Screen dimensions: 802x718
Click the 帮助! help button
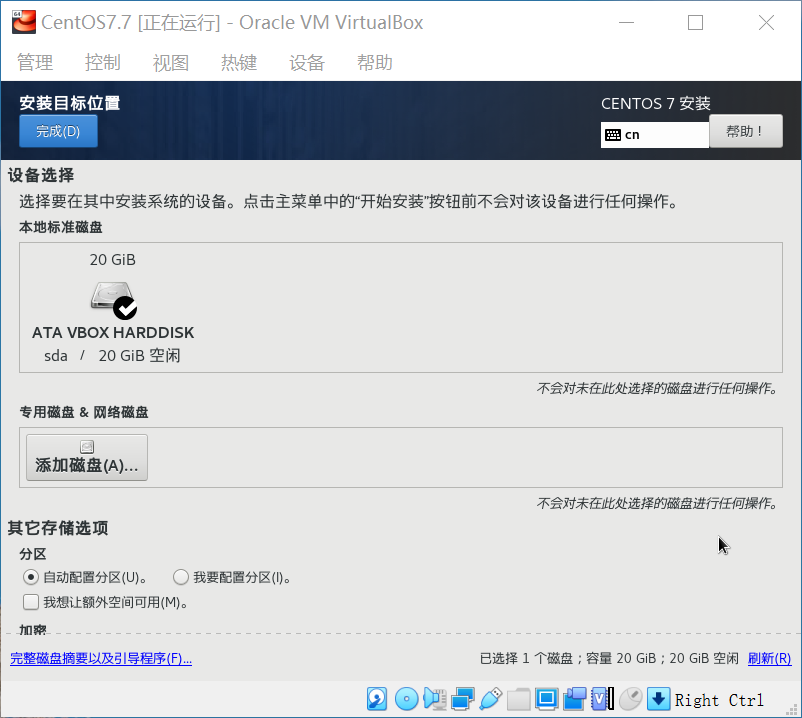click(746, 131)
